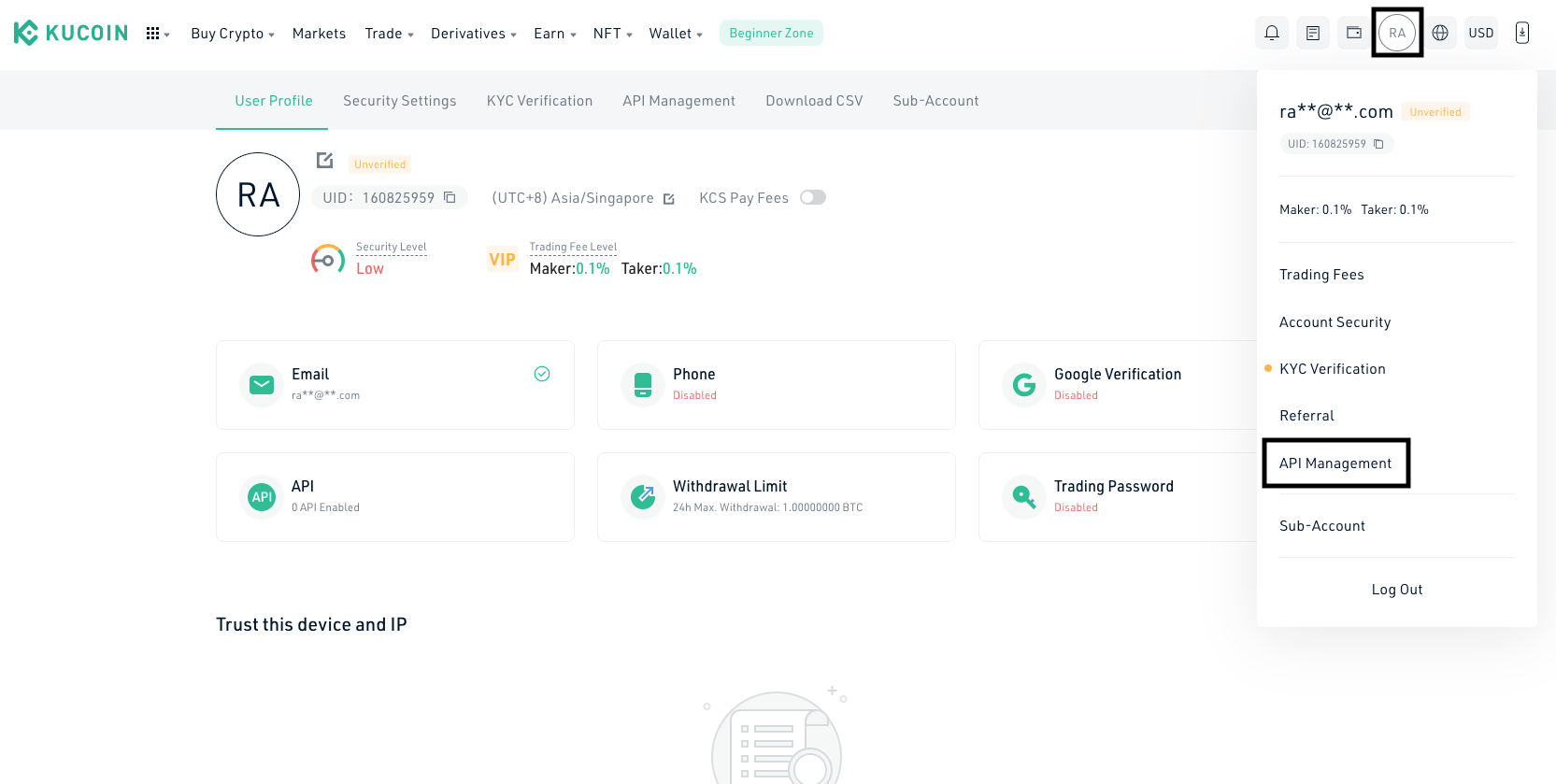The width and height of the screenshot is (1556, 784).
Task: Open the orders document icon in header
Action: (x=1313, y=33)
